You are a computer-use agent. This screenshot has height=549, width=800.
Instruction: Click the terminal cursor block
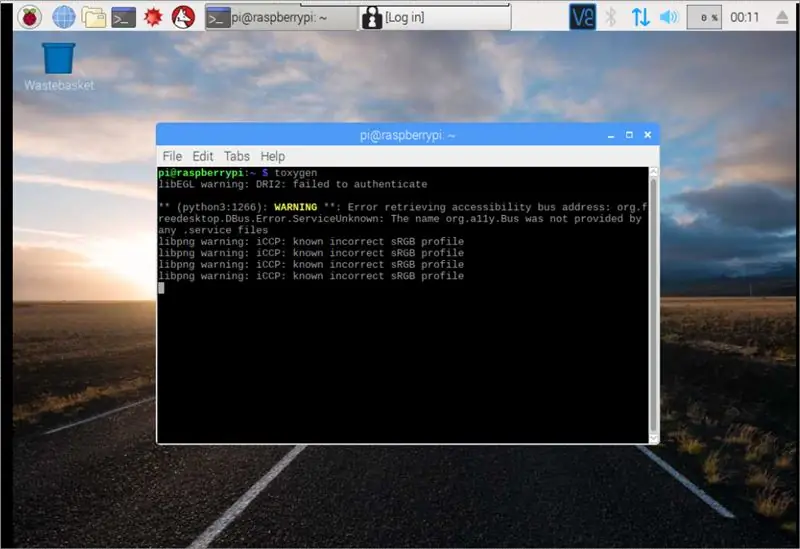[161, 288]
